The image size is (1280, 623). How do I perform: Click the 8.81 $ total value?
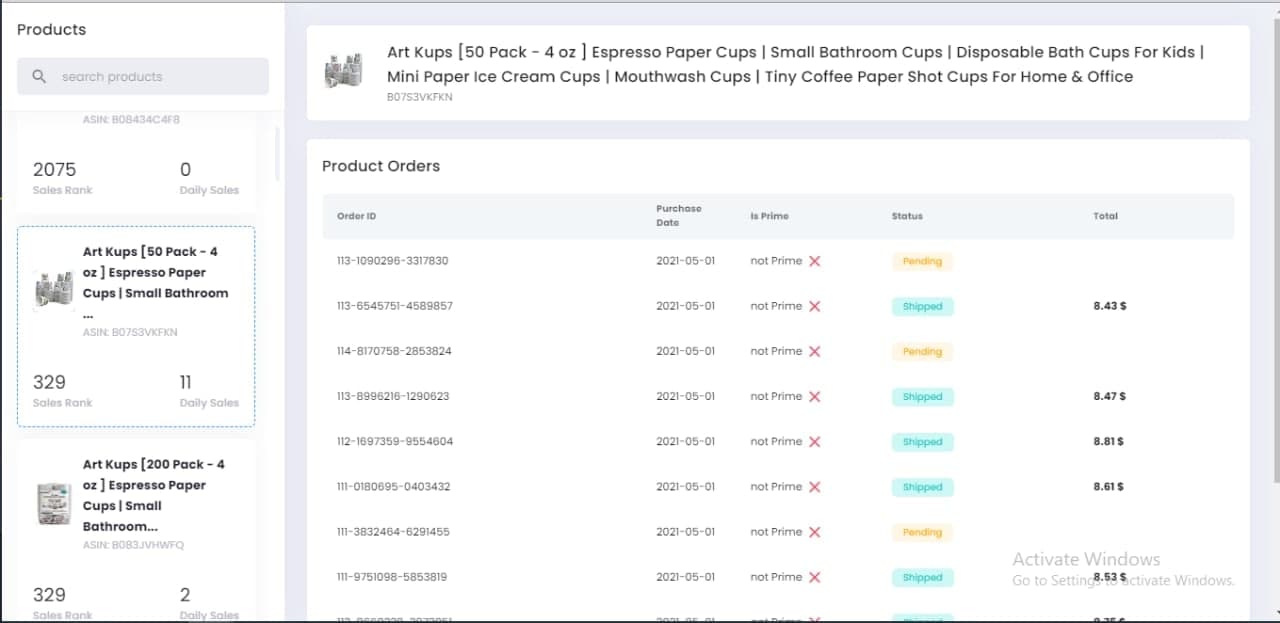(1109, 441)
